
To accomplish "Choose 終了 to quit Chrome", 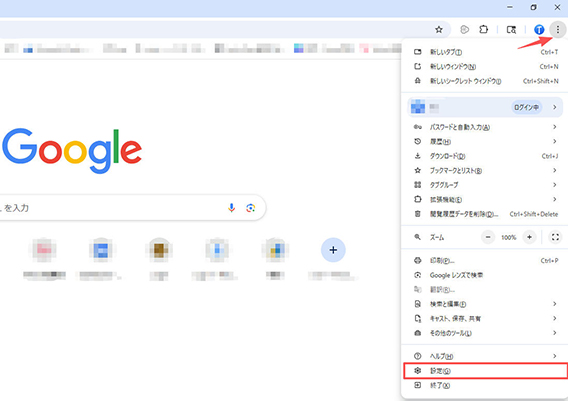I will [x=484, y=385].
